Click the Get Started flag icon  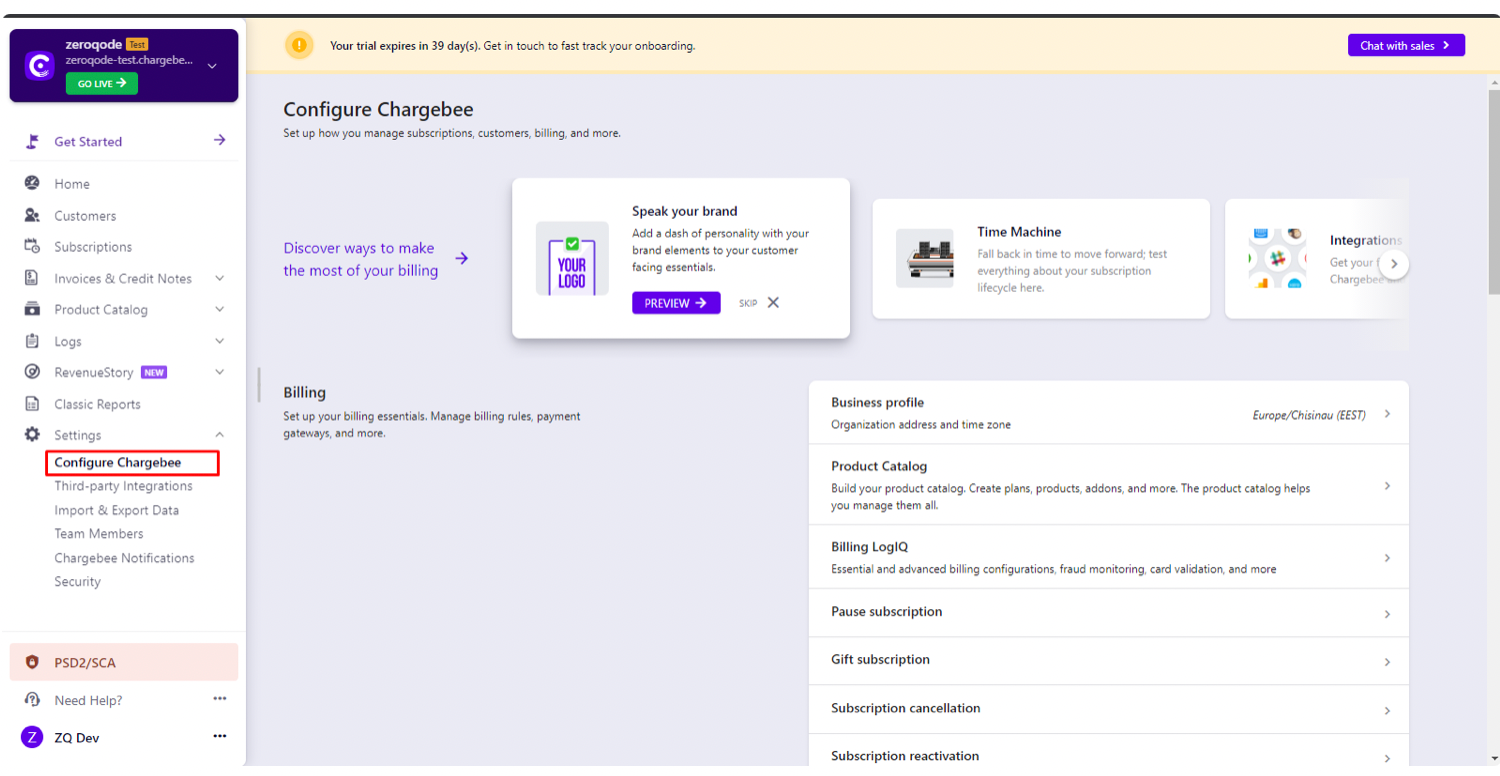click(32, 141)
